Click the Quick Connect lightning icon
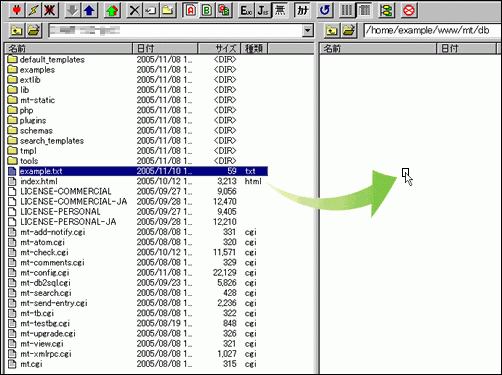Viewport: 502px width, 375px height. pyautogui.click(x=33, y=10)
